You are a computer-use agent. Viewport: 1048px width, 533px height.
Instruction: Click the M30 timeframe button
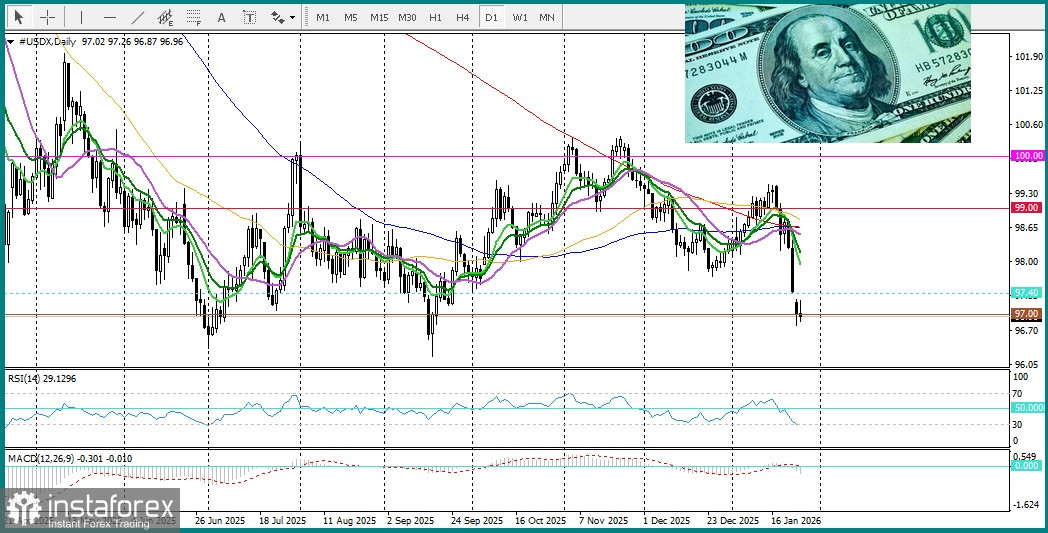click(x=407, y=17)
